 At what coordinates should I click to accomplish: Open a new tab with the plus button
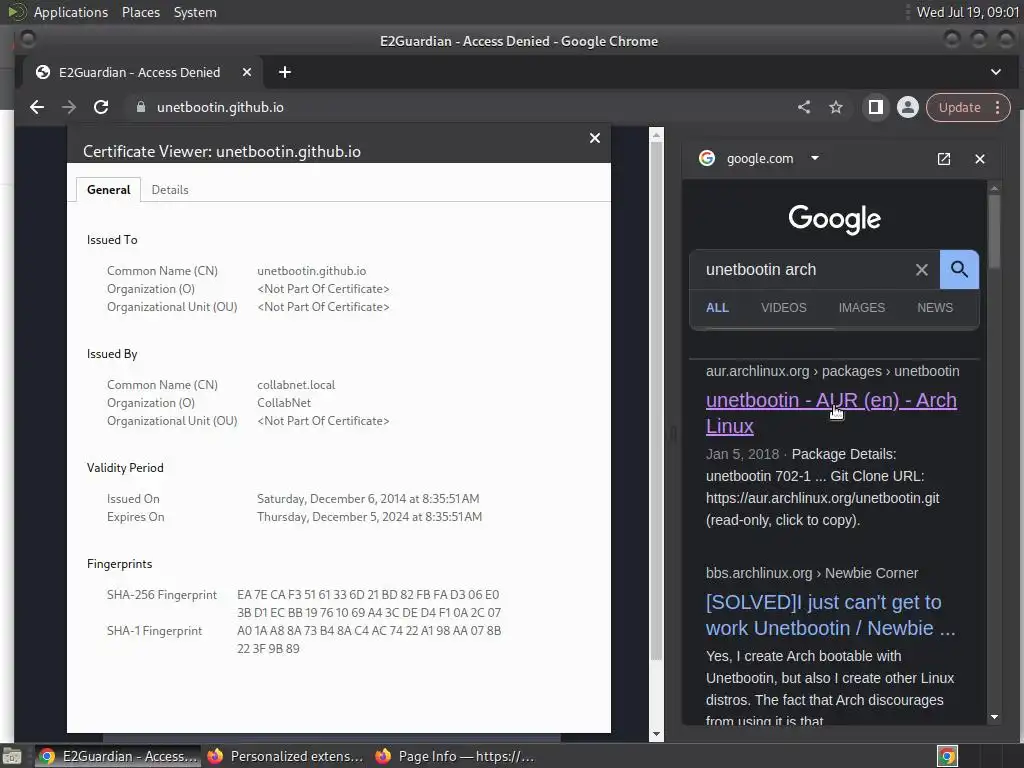click(285, 72)
